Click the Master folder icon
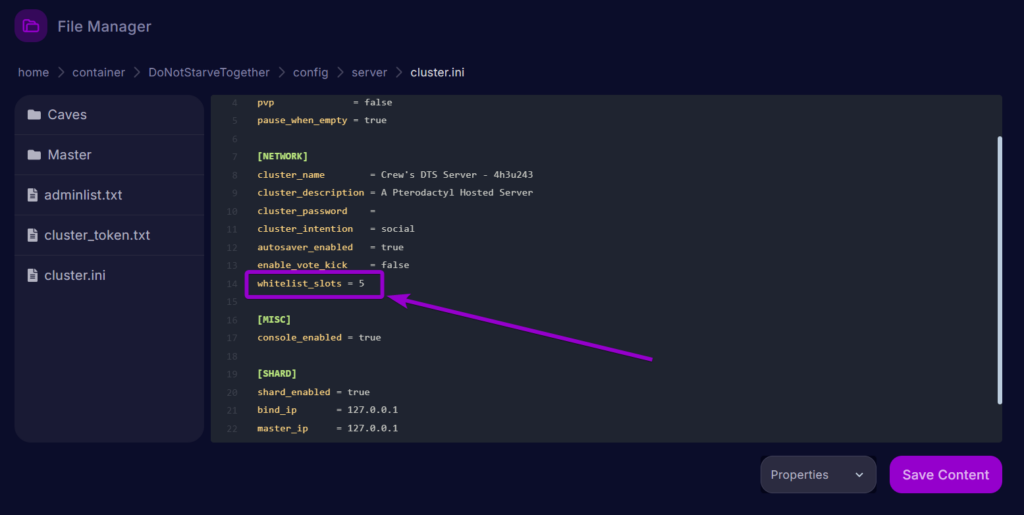The height and width of the screenshot is (515, 1024). pos(34,155)
